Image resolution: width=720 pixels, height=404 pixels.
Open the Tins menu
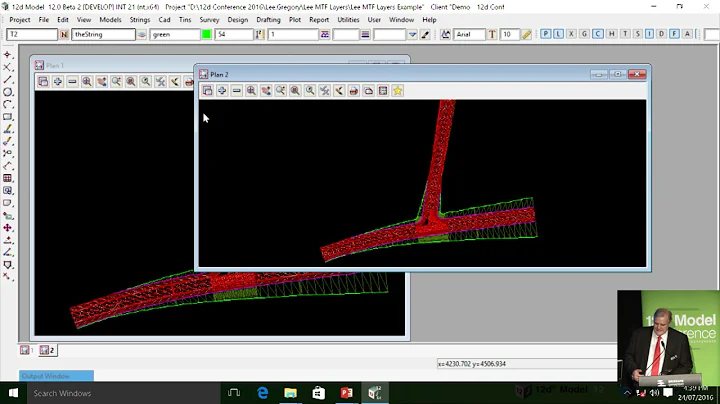[185, 20]
